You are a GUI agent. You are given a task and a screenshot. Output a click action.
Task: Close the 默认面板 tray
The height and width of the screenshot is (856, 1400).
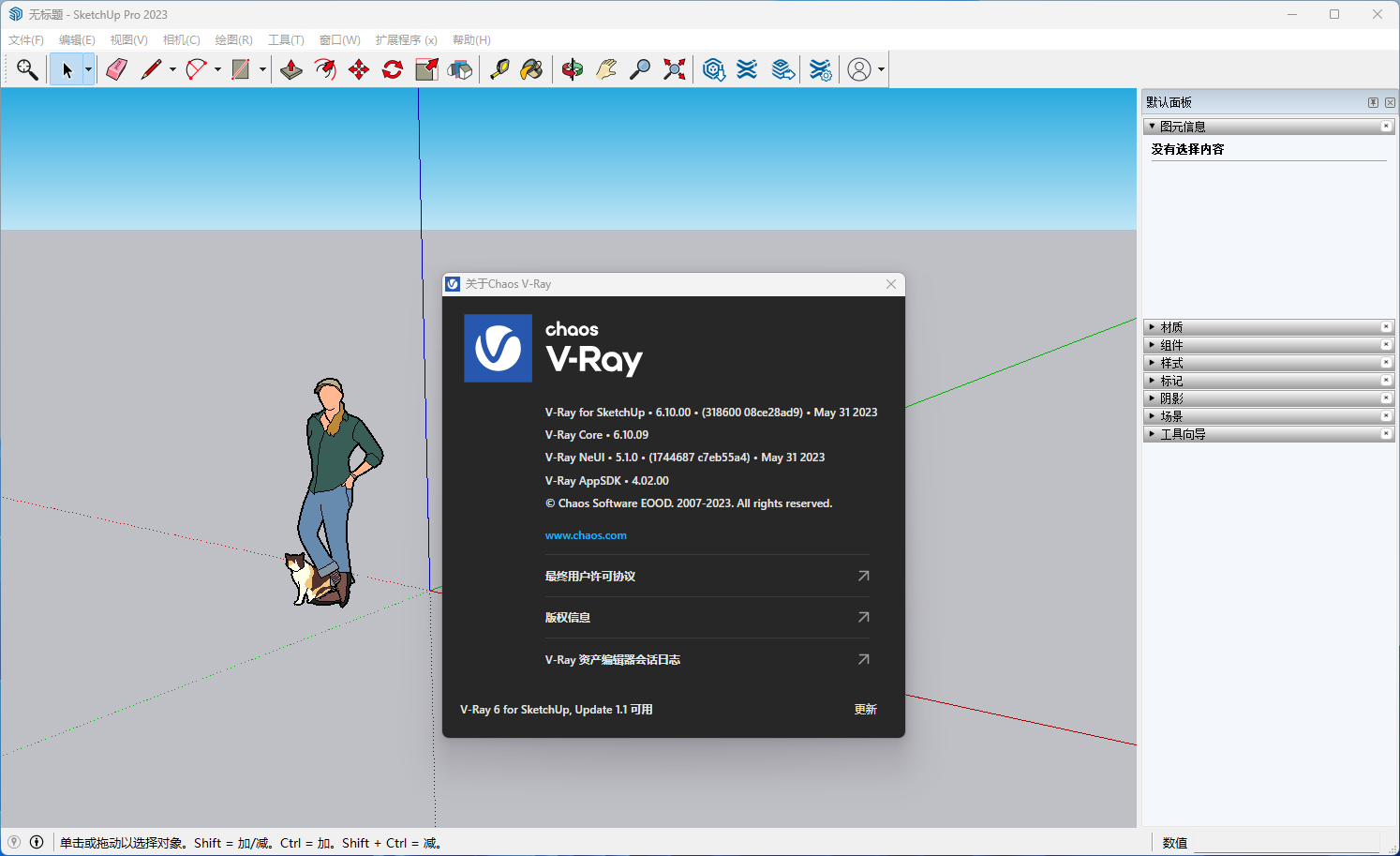1390,102
